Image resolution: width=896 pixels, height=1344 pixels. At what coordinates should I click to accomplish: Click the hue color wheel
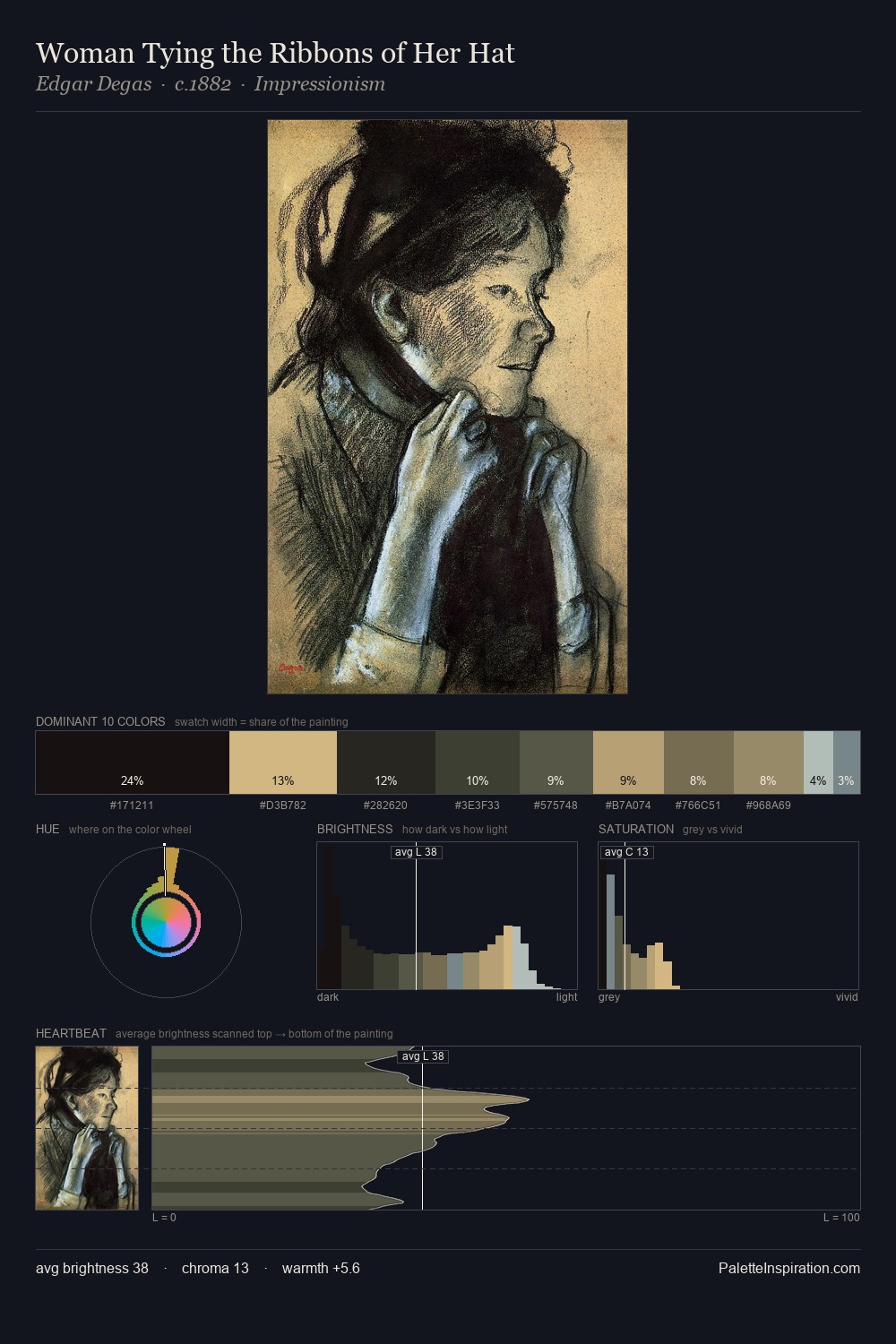pyautogui.click(x=166, y=922)
